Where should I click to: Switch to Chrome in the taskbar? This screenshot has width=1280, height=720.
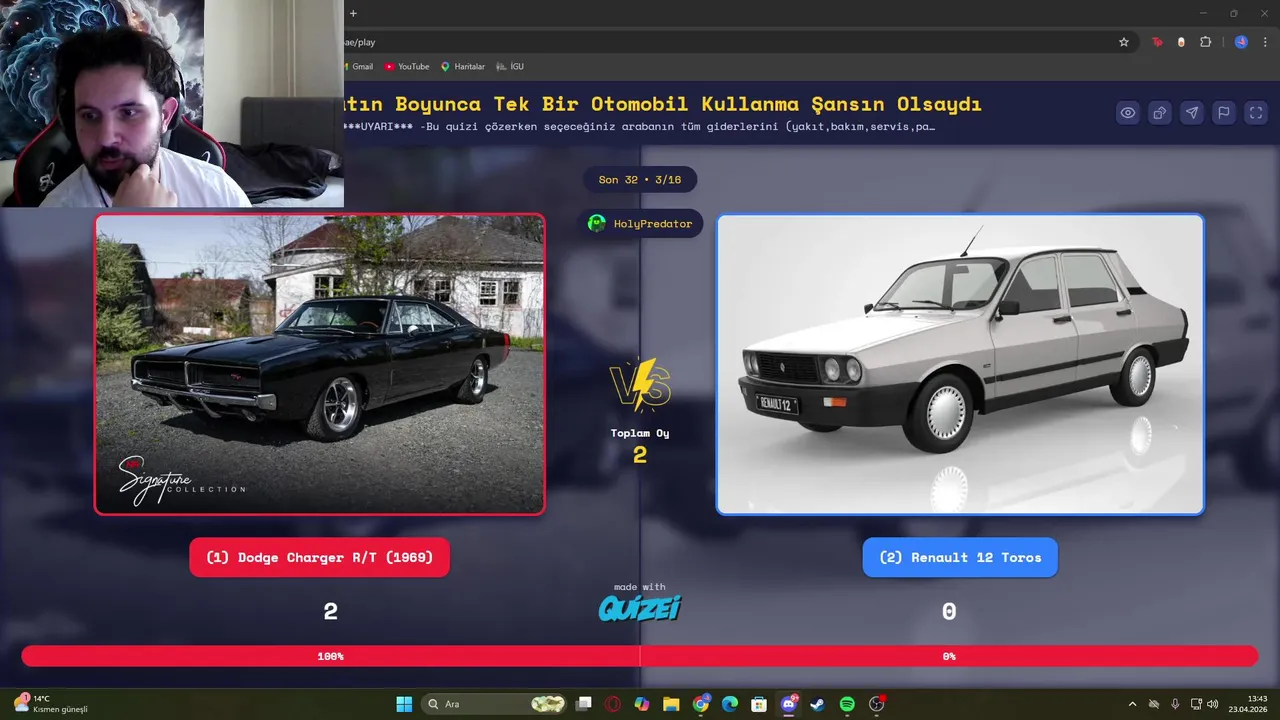[x=701, y=704]
